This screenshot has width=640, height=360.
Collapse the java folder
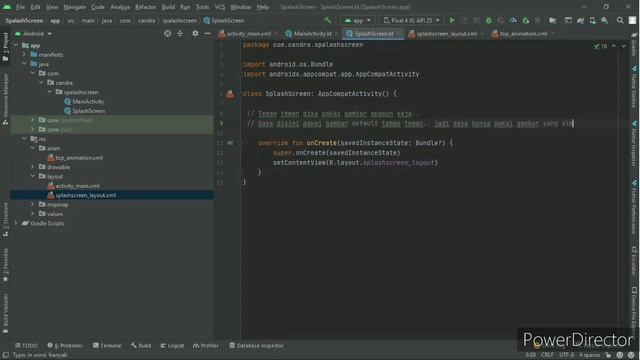click(24, 64)
